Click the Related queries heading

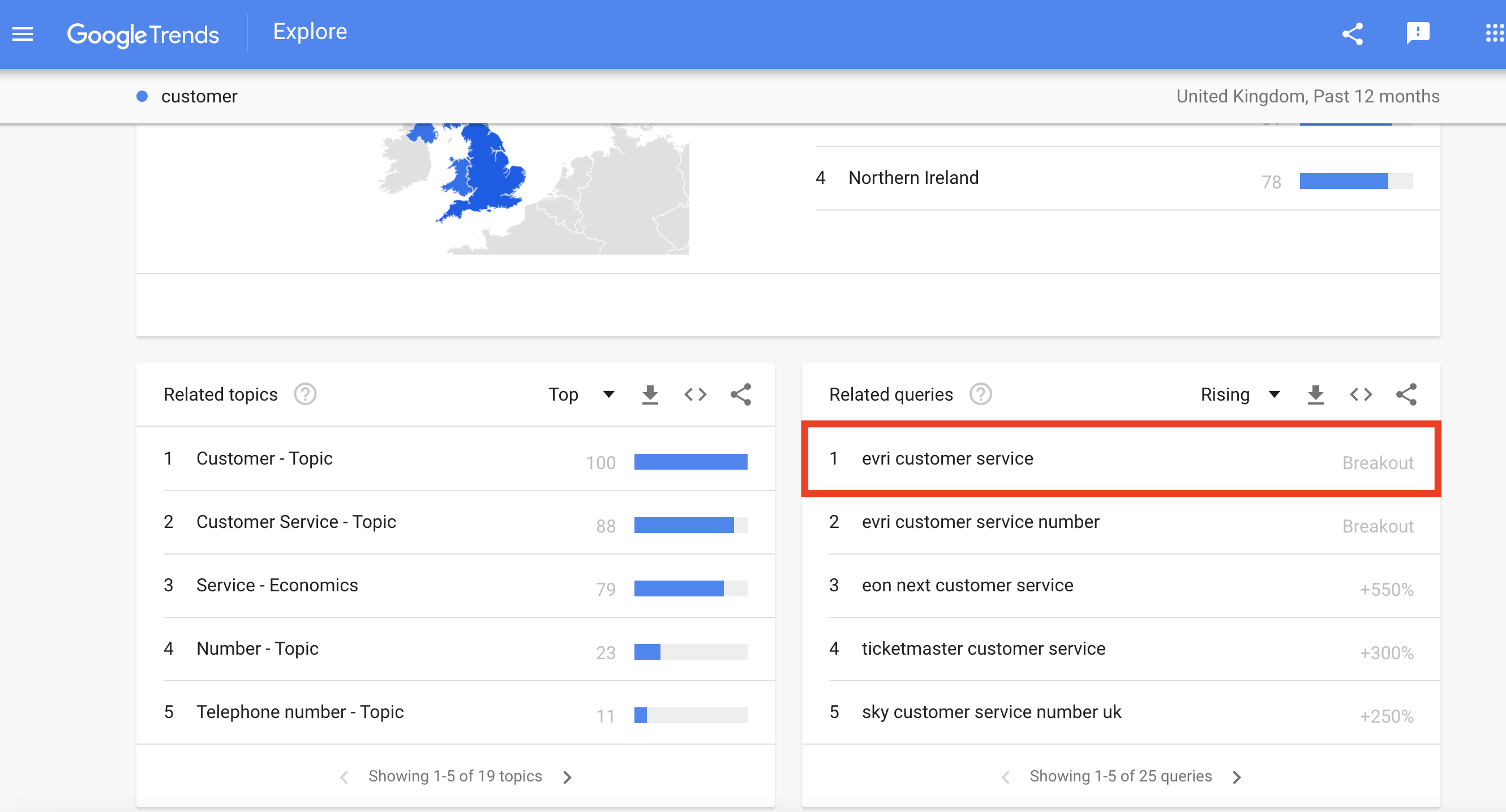891,394
